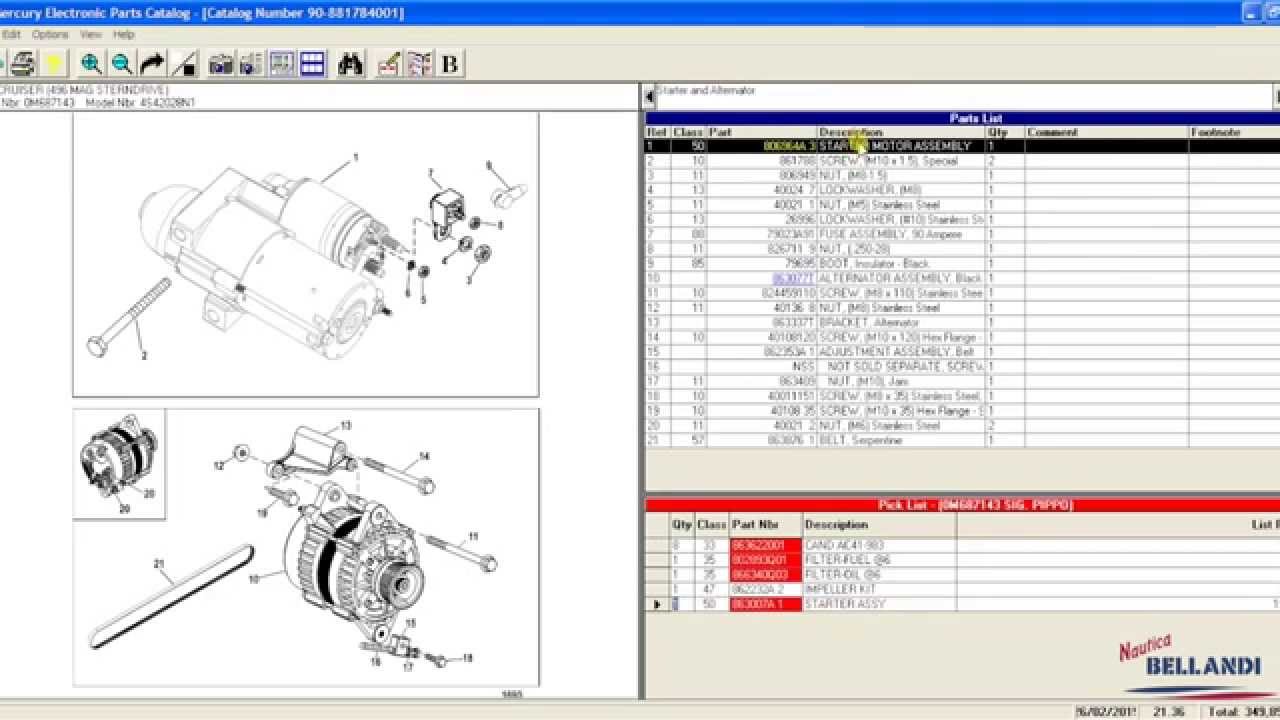Select the grid layout view icon
This screenshot has height=720, width=1280.
coord(312,64)
